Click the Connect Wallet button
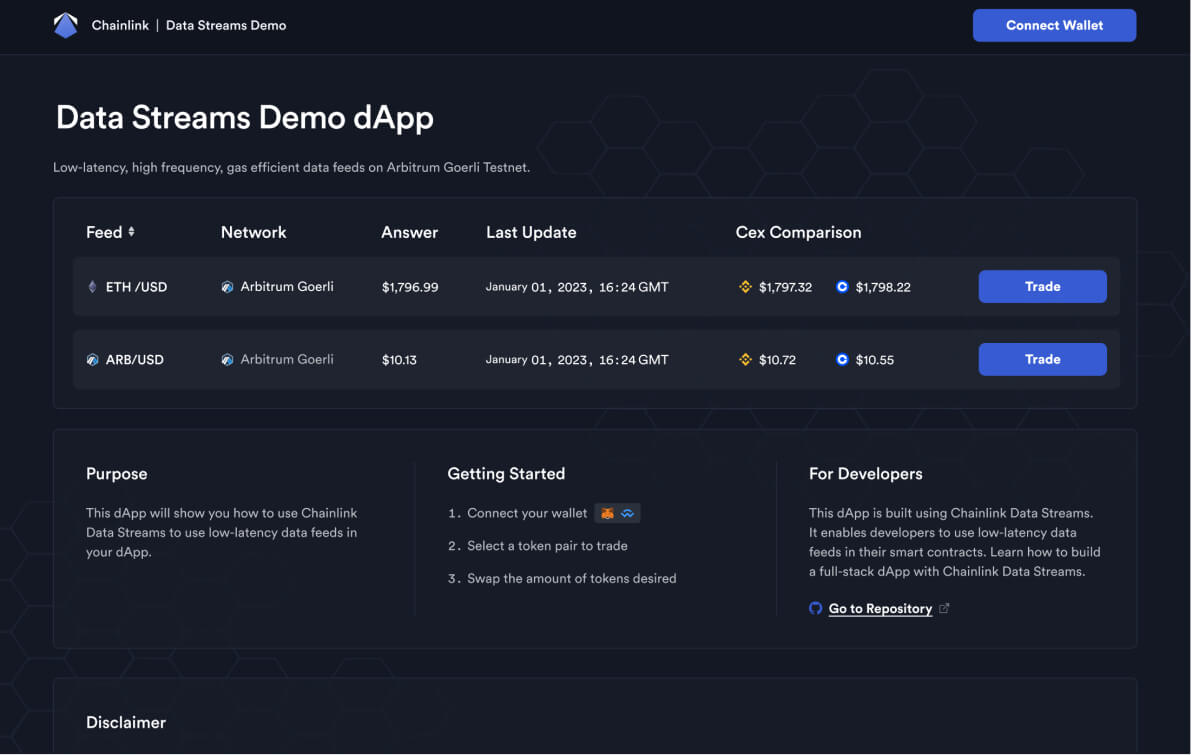The height and width of the screenshot is (755, 1191). tap(1054, 25)
